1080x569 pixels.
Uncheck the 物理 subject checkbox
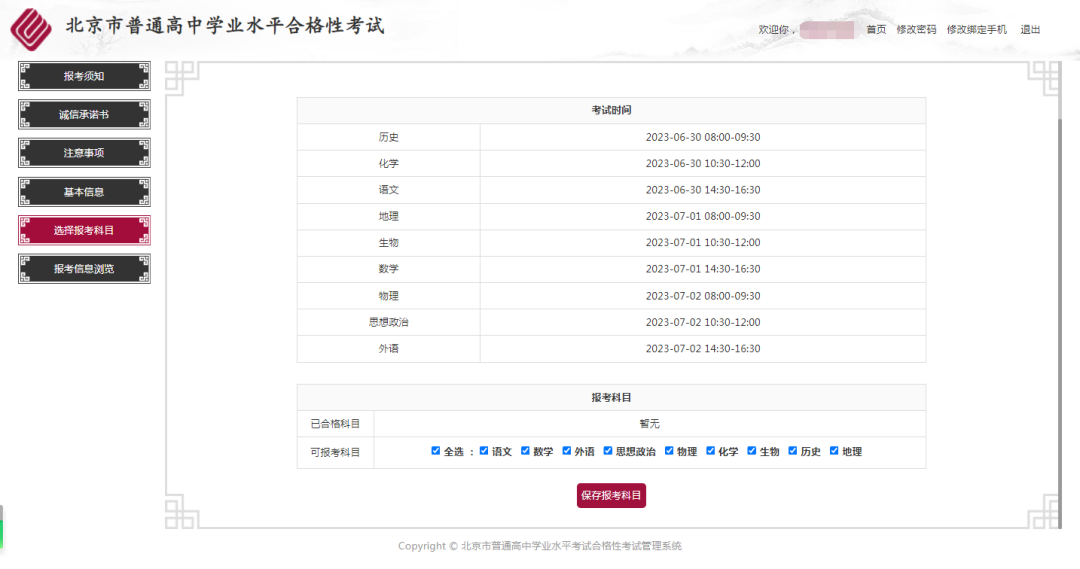point(669,451)
